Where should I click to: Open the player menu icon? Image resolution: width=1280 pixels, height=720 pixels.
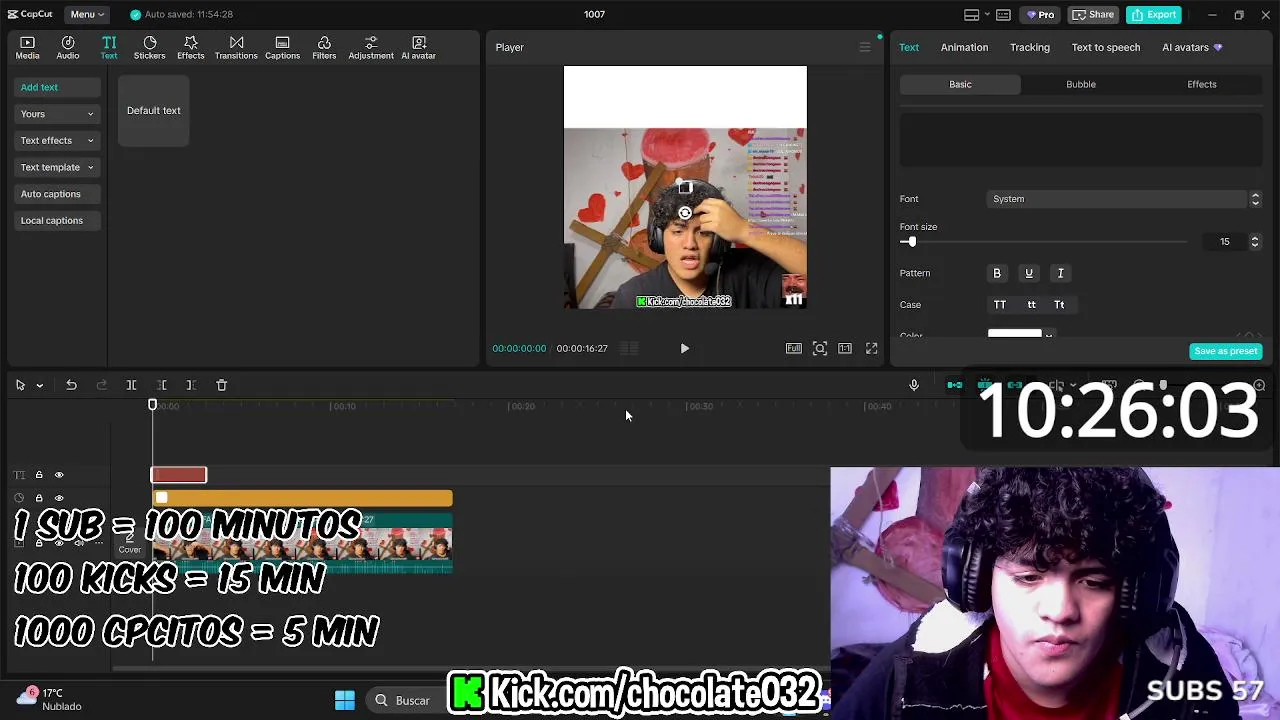click(865, 47)
